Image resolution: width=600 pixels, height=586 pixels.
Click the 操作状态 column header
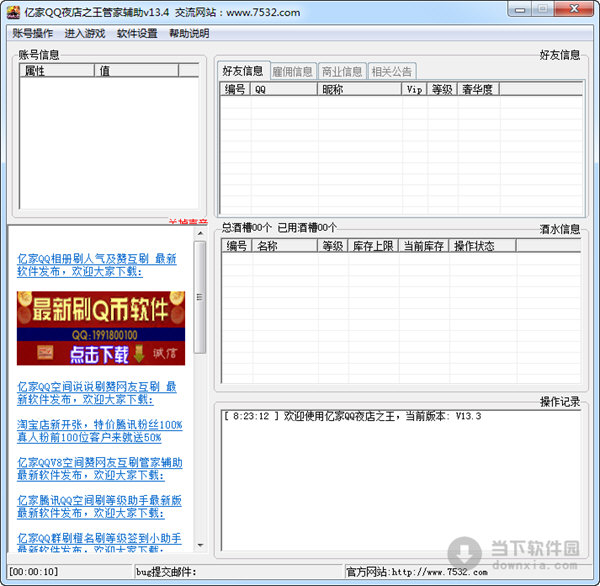point(483,246)
